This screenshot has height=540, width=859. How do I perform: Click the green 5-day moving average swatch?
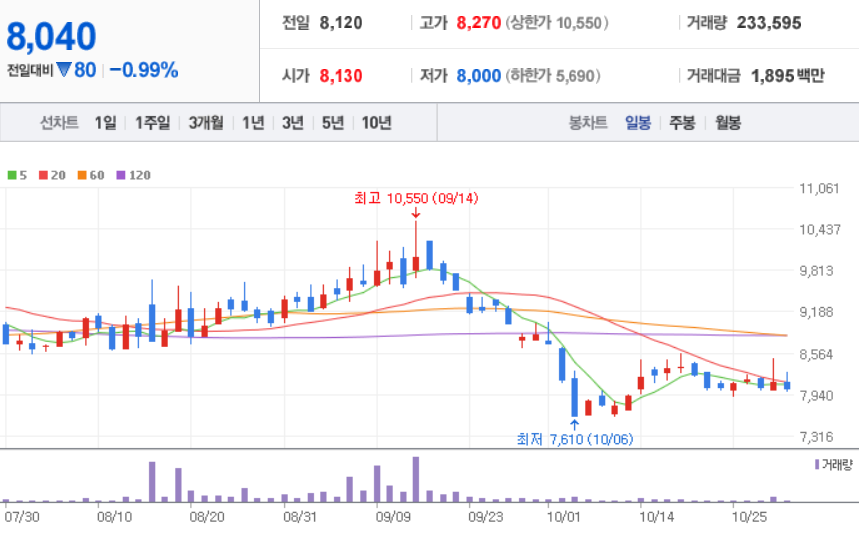(12, 175)
